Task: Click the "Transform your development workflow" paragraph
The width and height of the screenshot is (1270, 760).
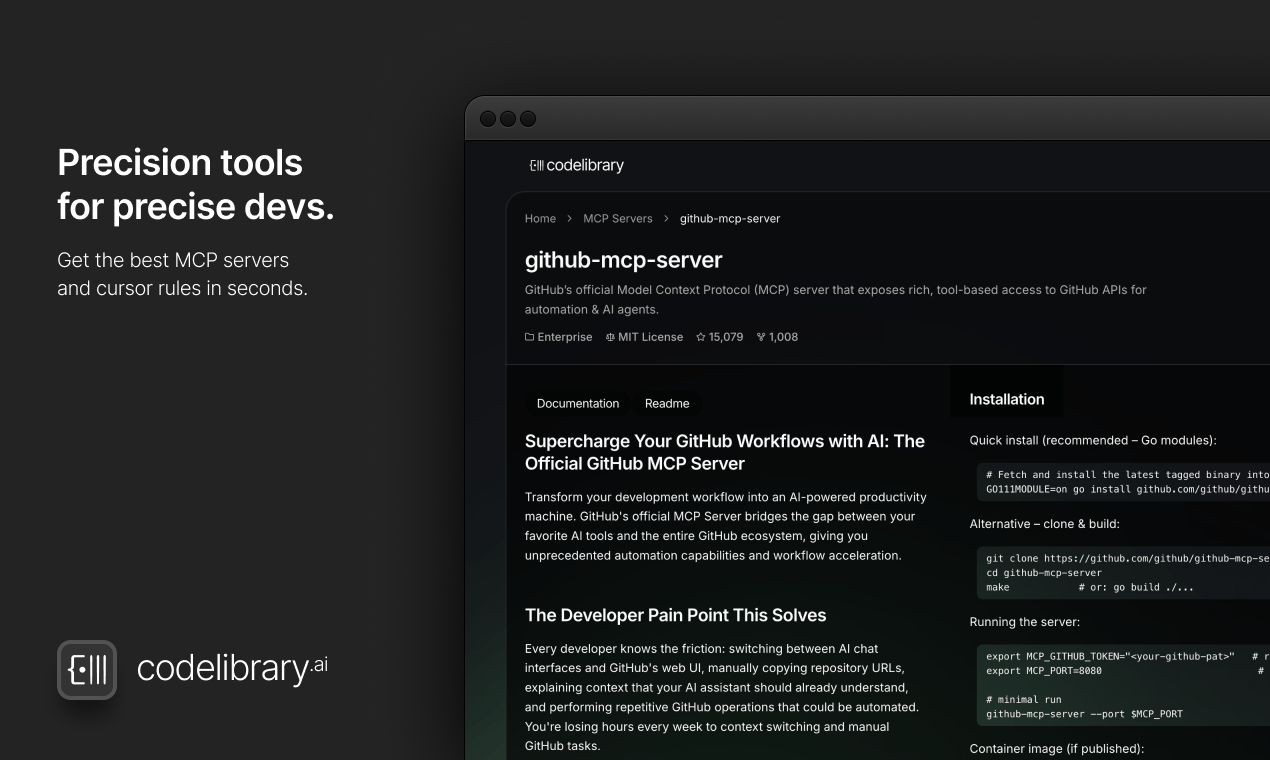Action: click(726, 526)
